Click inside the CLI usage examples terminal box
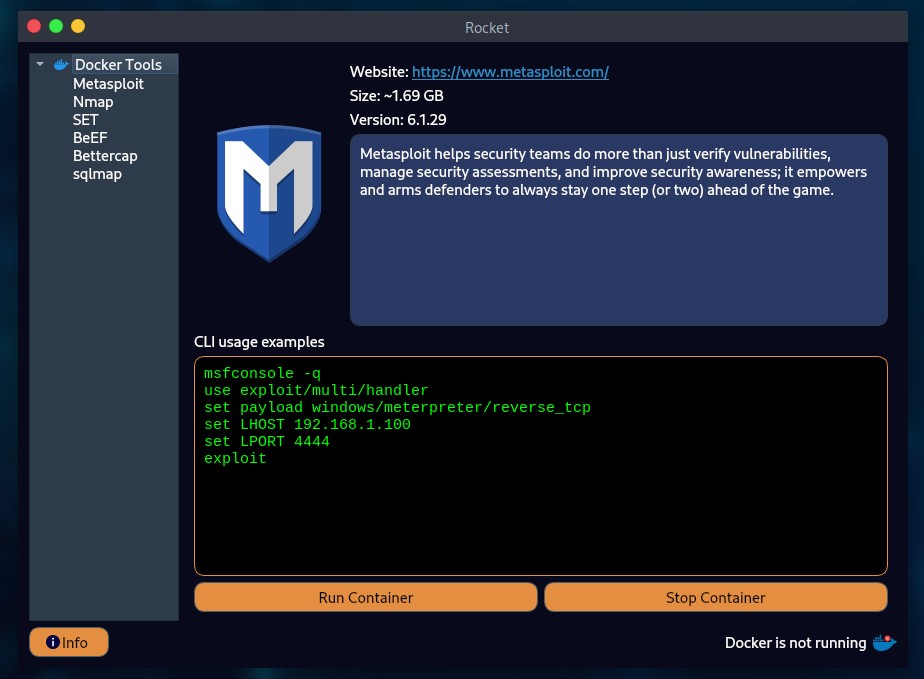 click(541, 466)
